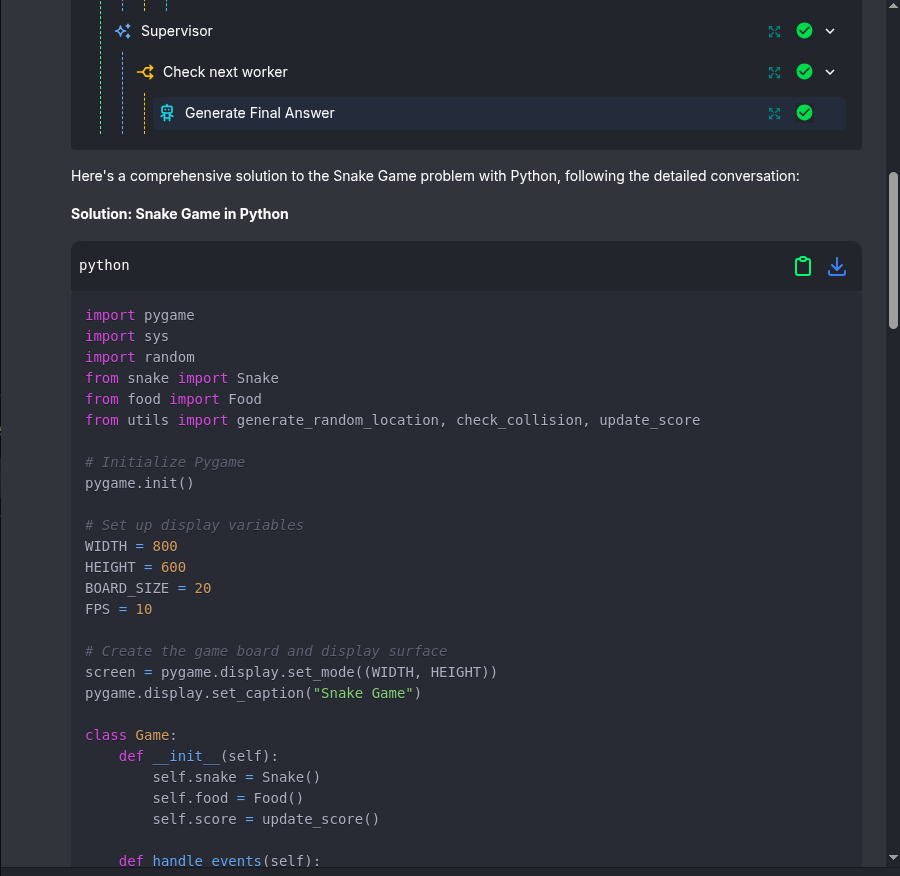Screen dimensions: 900x876
Task: Click the green checkmark for Generate Final Answer
Action: [804, 113]
